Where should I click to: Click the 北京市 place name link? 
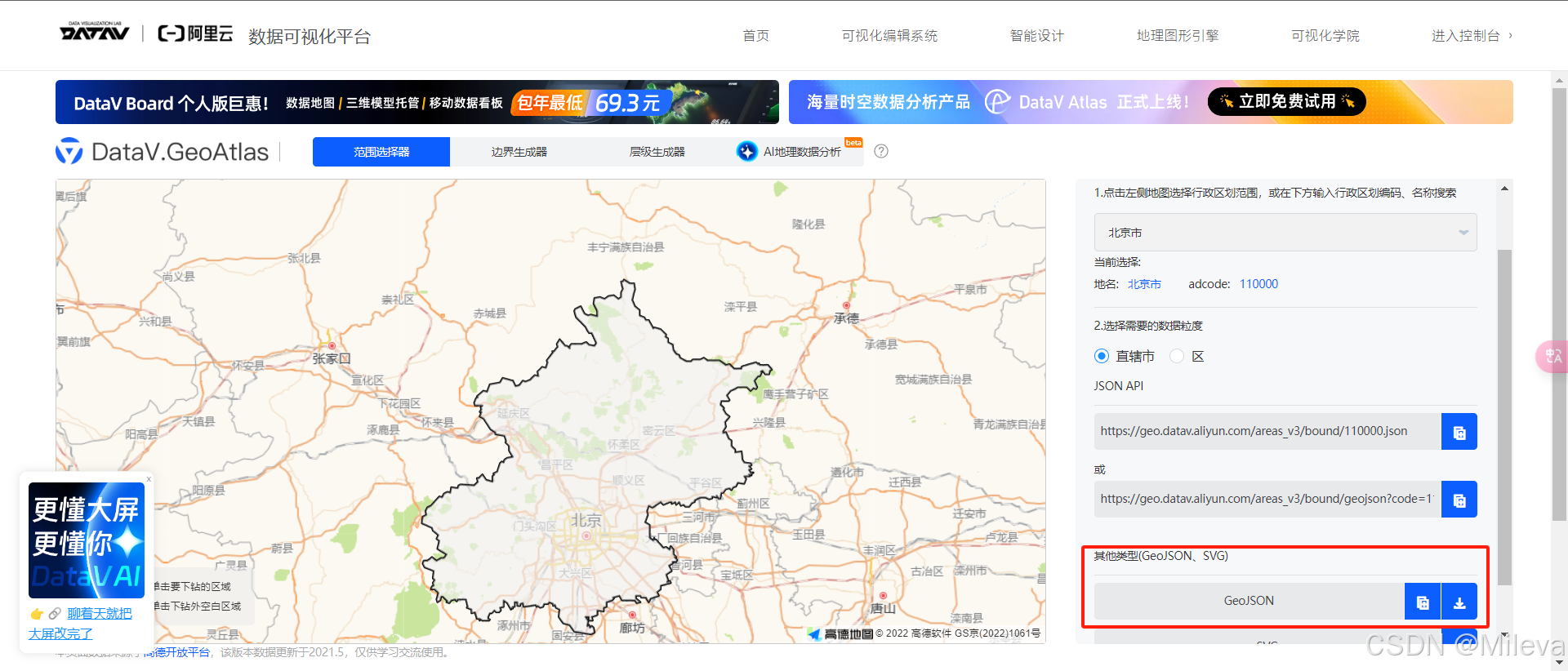point(1144,284)
